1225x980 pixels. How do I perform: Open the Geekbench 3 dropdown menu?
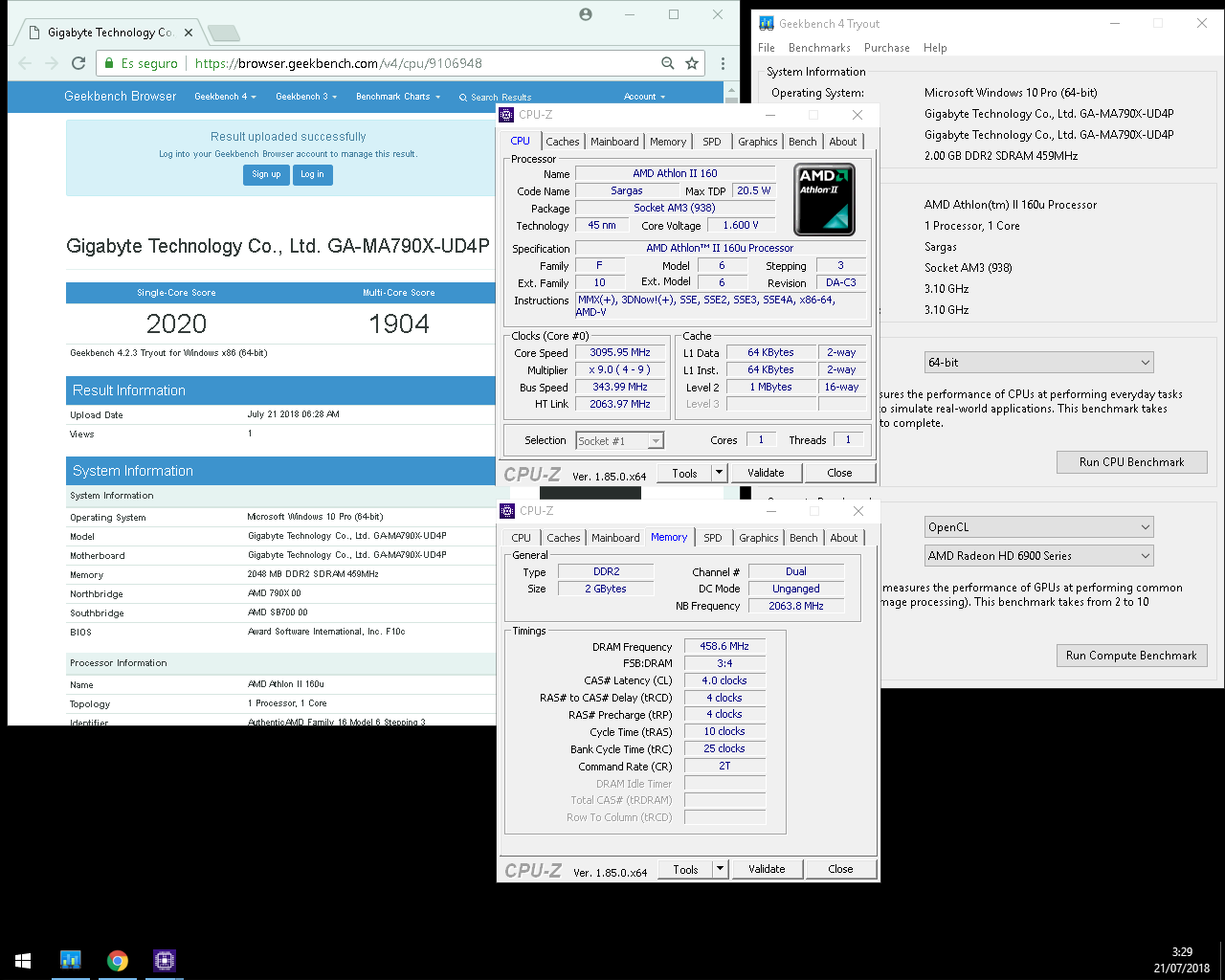pyautogui.click(x=306, y=97)
